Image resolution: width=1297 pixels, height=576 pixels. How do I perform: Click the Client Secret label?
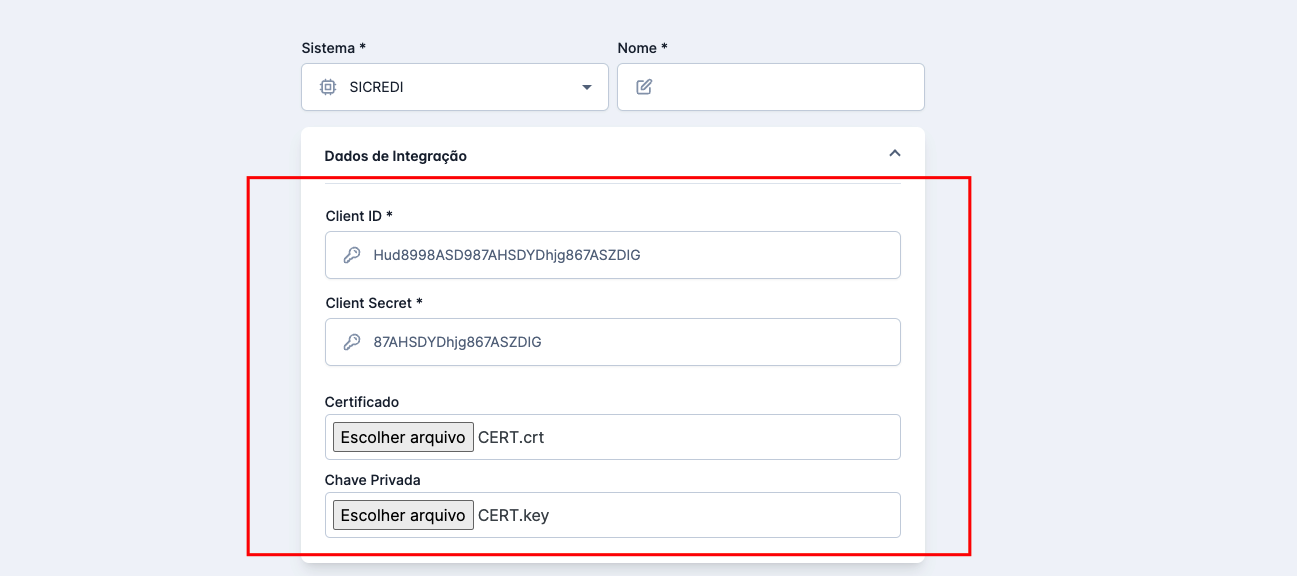coord(374,303)
